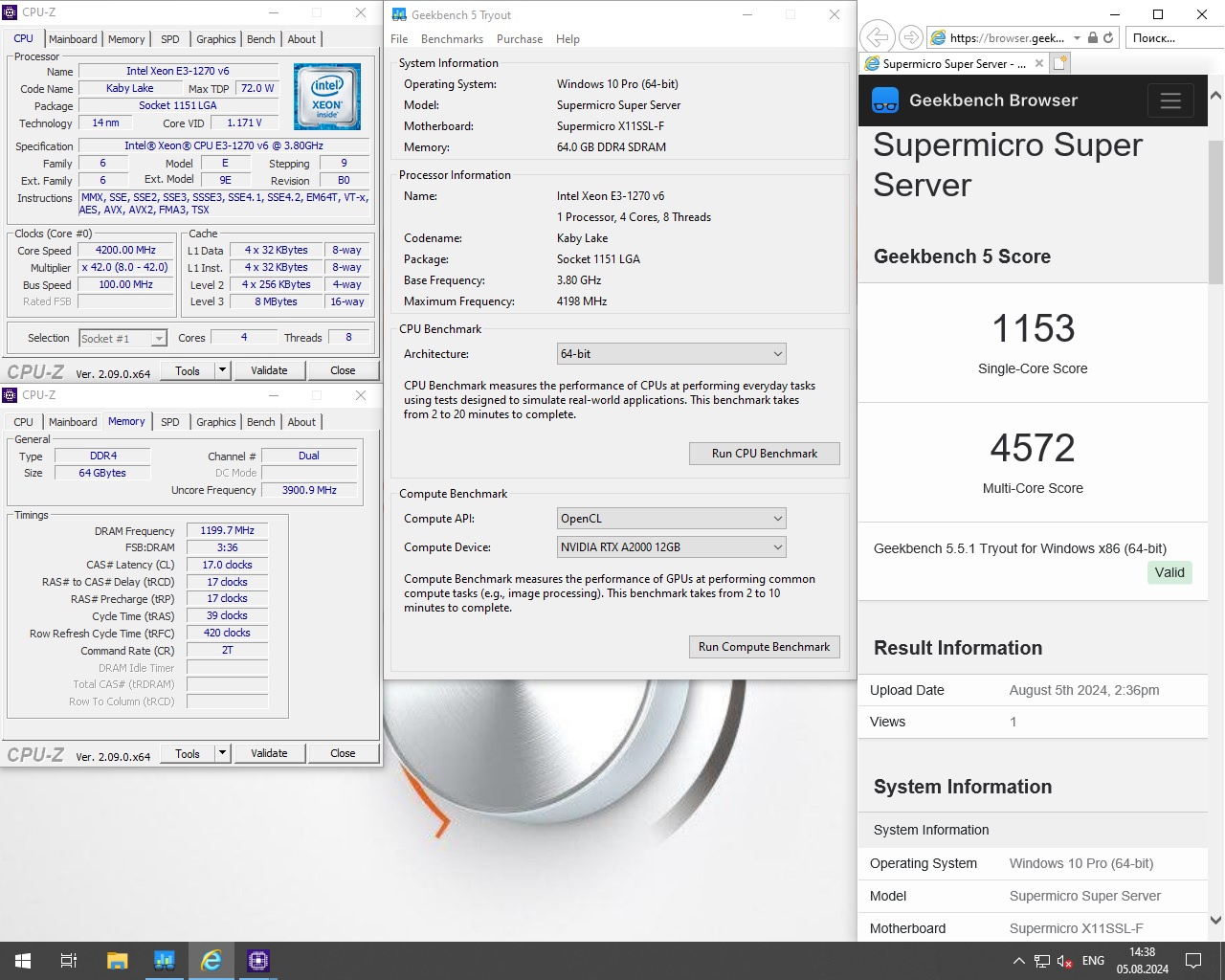This screenshot has width=1225, height=980.
Task: Click the lower CPU-Z Memory window title icon
Action: (x=11, y=394)
